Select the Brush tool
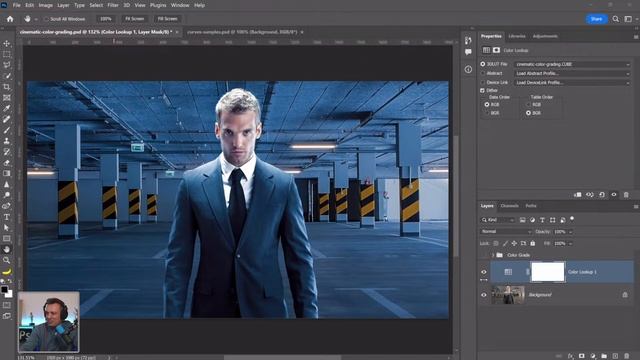This screenshot has width=640, height=360. [7, 130]
